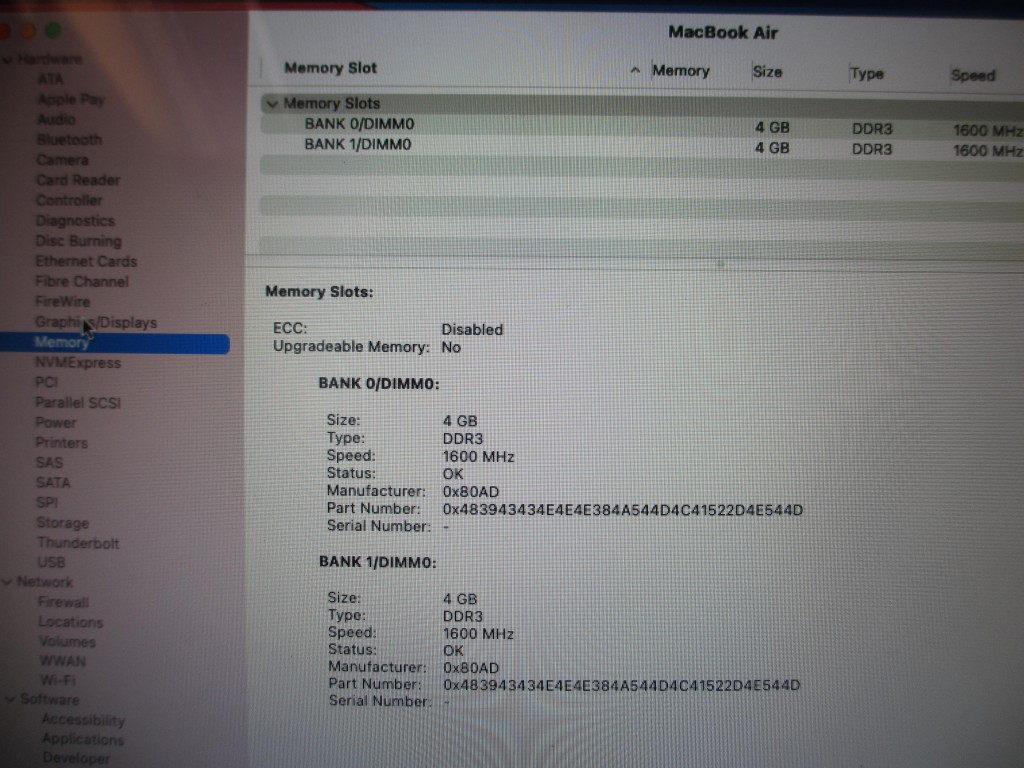The height and width of the screenshot is (768, 1024).
Task: Click the MacBook Air window title
Action: pos(723,33)
